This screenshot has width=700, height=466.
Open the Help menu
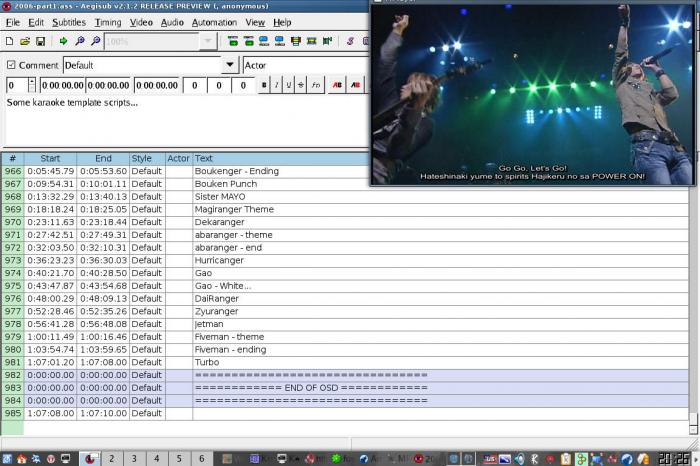[x=282, y=22]
